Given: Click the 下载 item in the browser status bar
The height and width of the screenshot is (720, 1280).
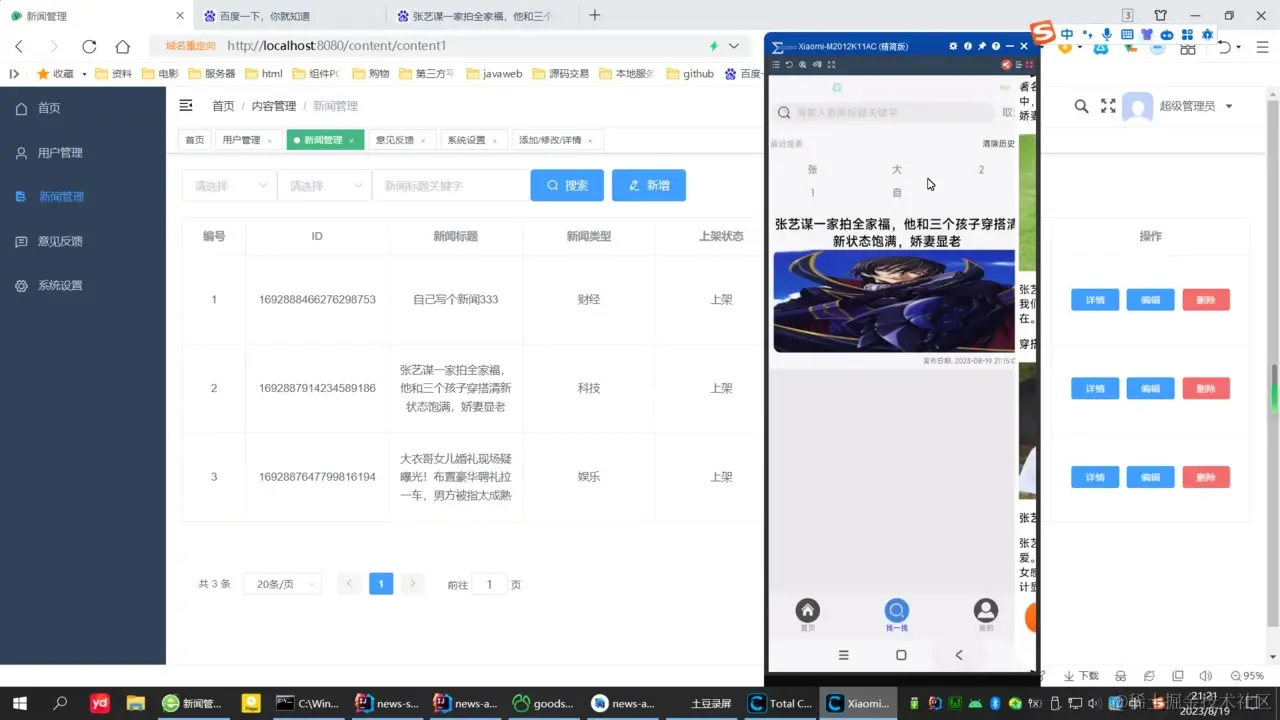Looking at the screenshot, I should point(1081,676).
